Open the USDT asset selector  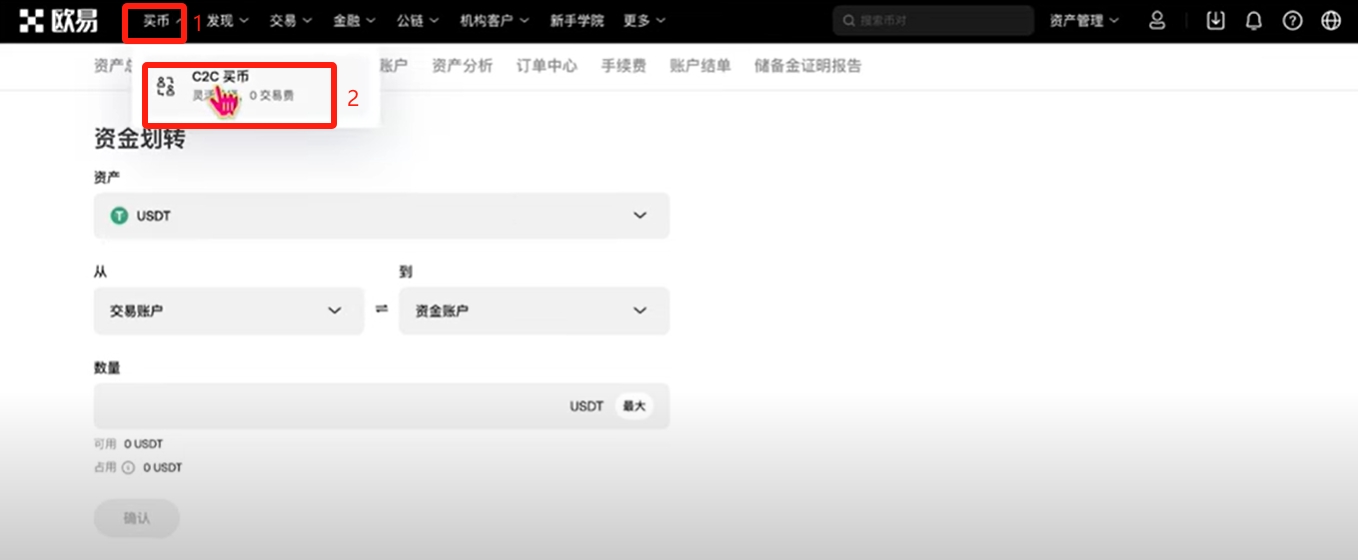pyautogui.click(x=381, y=215)
